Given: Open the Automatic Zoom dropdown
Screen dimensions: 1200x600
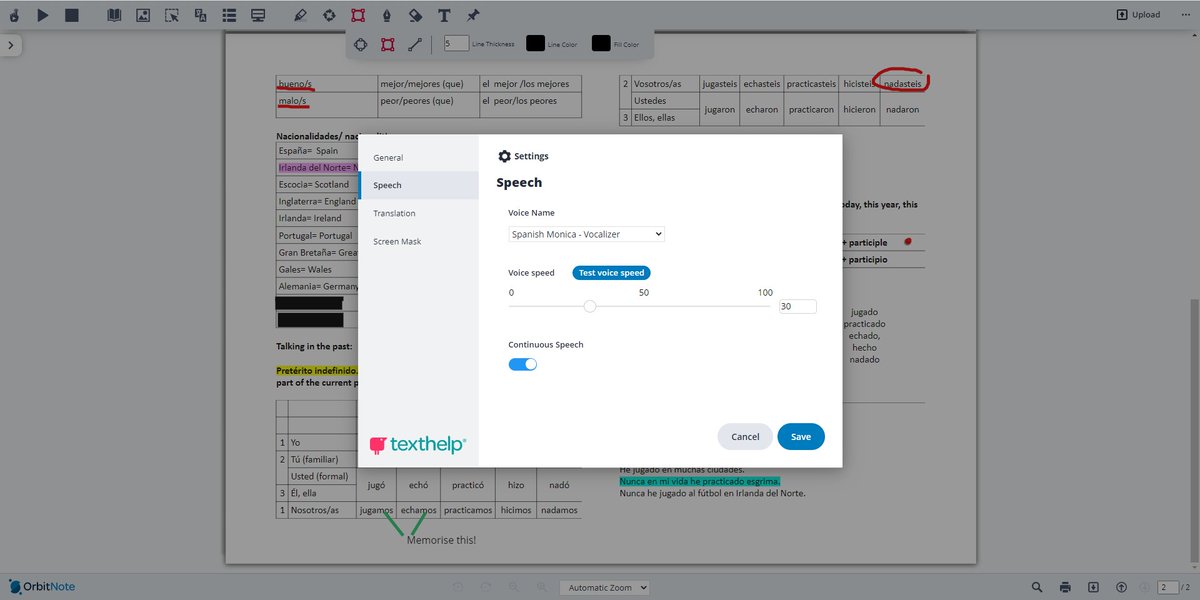Looking at the screenshot, I should [604, 589].
